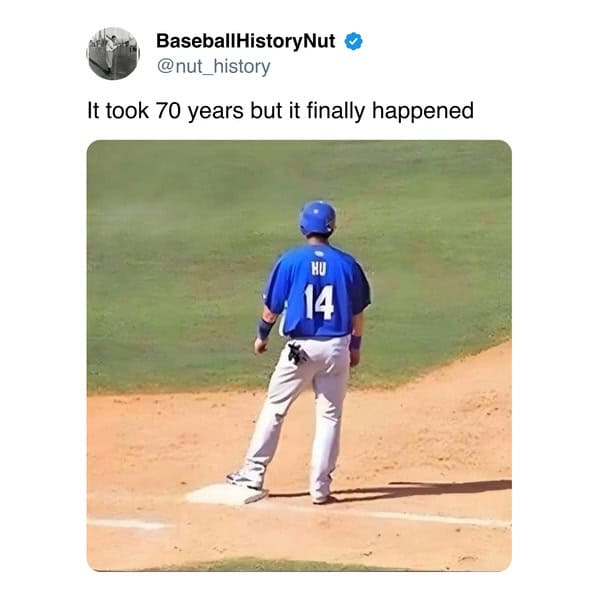Visit the @nut_history handle link
Image resolution: width=599 pixels, height=599 pixels.
[214, 66]
